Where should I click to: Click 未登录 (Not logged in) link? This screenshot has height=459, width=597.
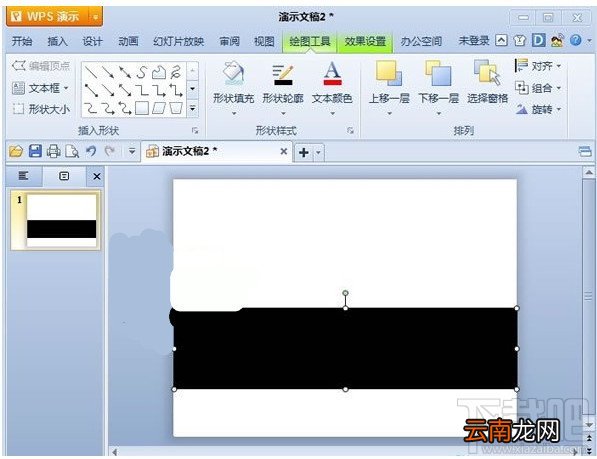tap(474, 41)
